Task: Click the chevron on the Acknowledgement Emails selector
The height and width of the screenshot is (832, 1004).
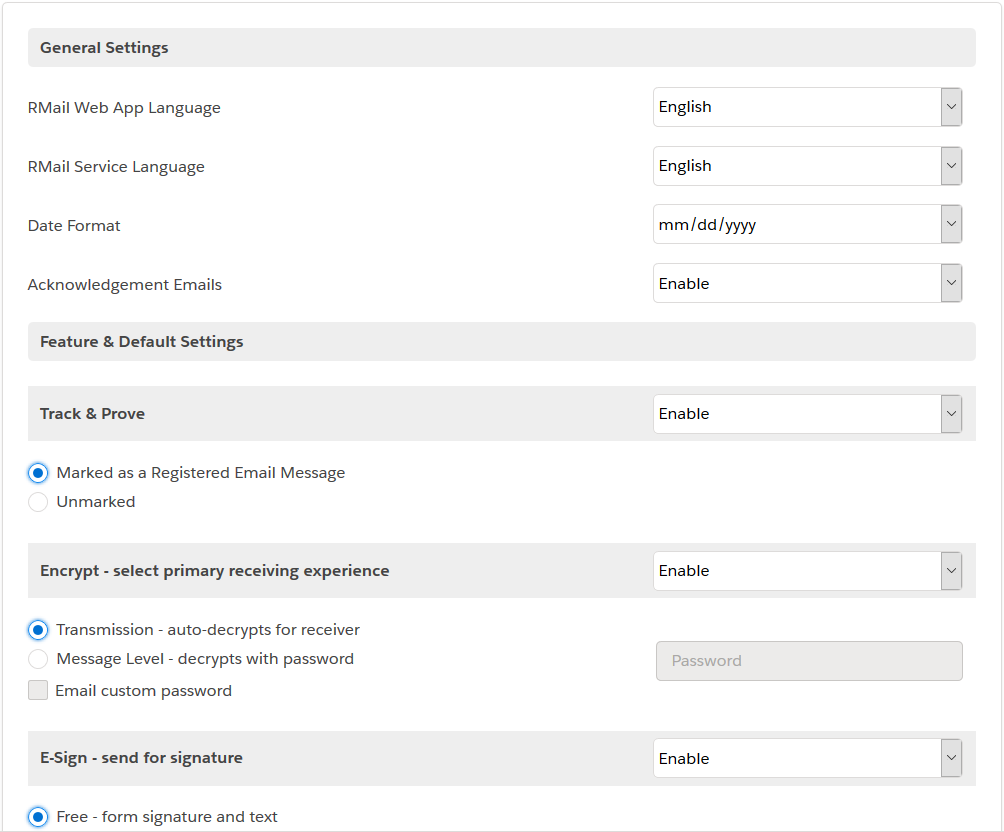Action: click(951, 283)
